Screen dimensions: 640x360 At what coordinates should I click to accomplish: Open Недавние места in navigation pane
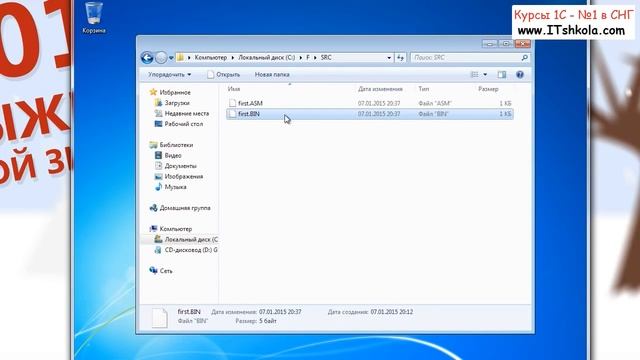(x=187, y=113)
